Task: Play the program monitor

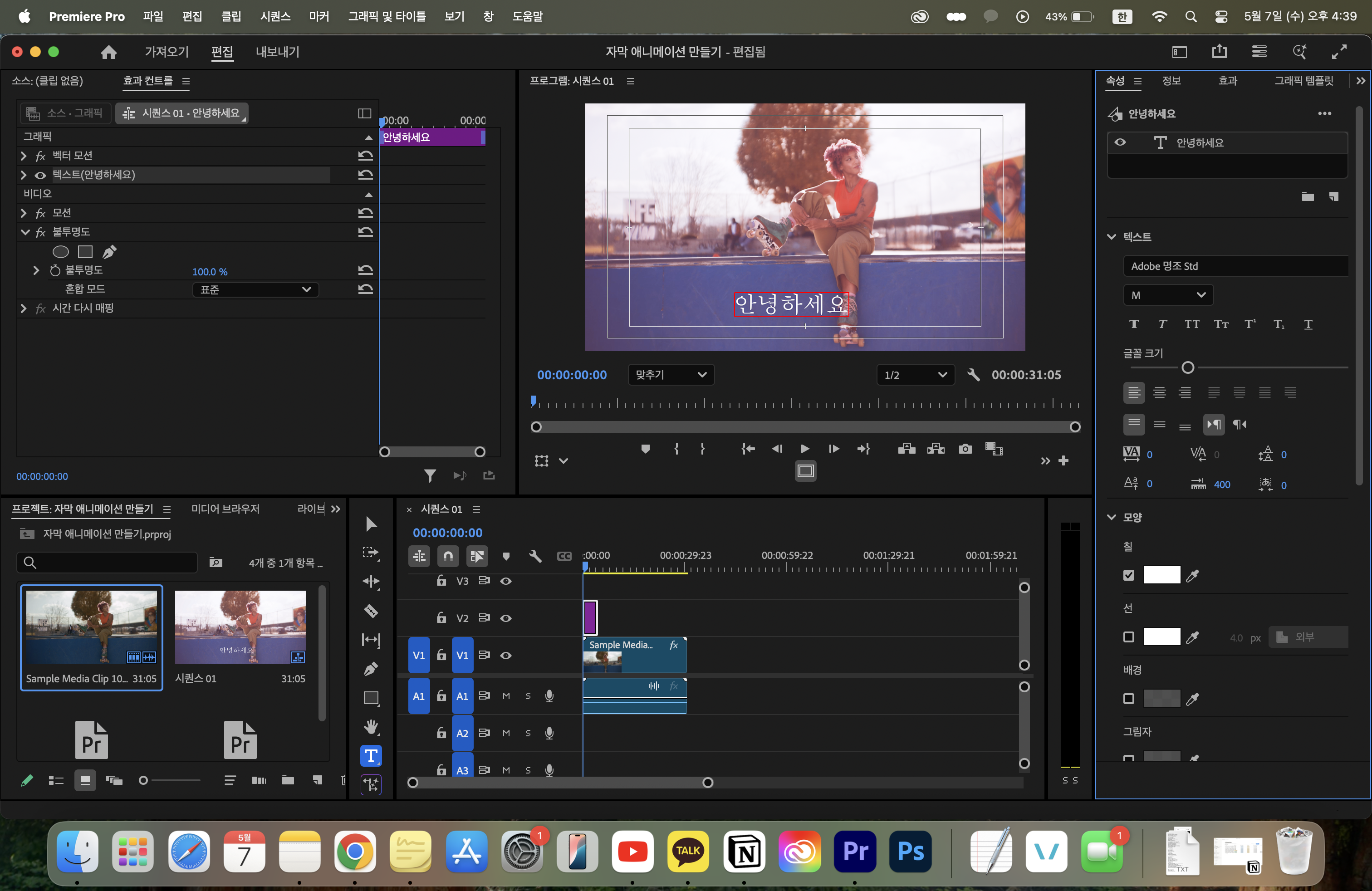Action: (x=805, y=448)
